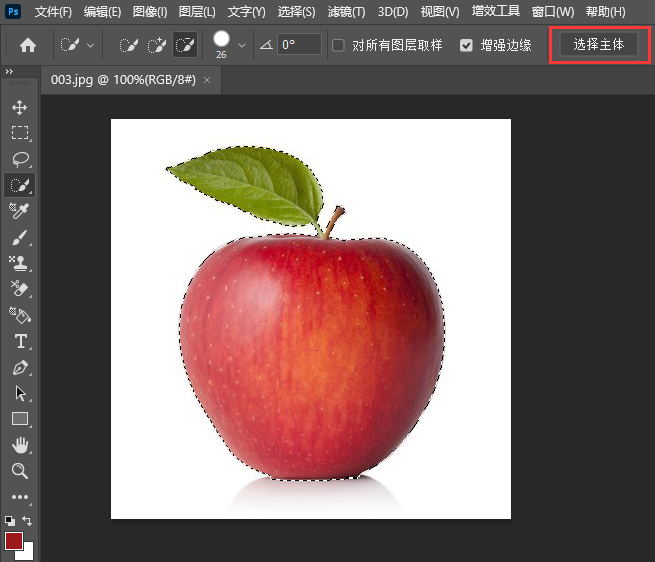Image resolution: width=655 pixels, height=562 pixels.
Task: Select the Hand tool
Action: tap(20, 445)
